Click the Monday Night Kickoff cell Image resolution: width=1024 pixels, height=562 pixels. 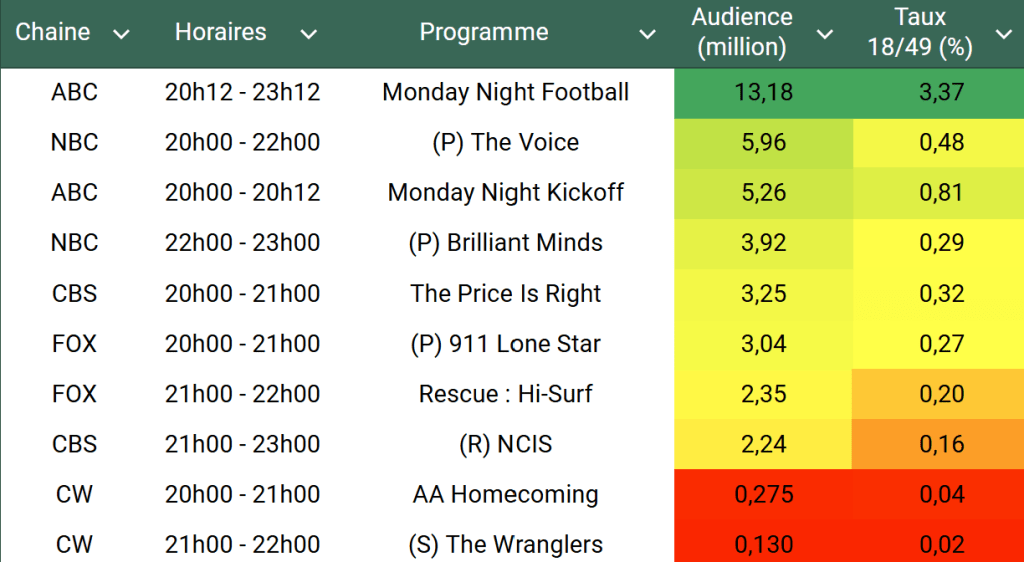506,193
